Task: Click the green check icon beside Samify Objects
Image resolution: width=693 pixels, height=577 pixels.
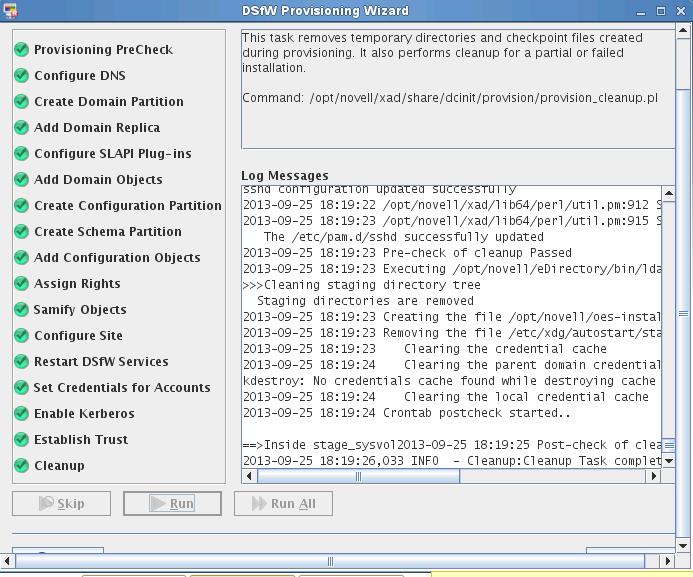Action: click(21, 310)
